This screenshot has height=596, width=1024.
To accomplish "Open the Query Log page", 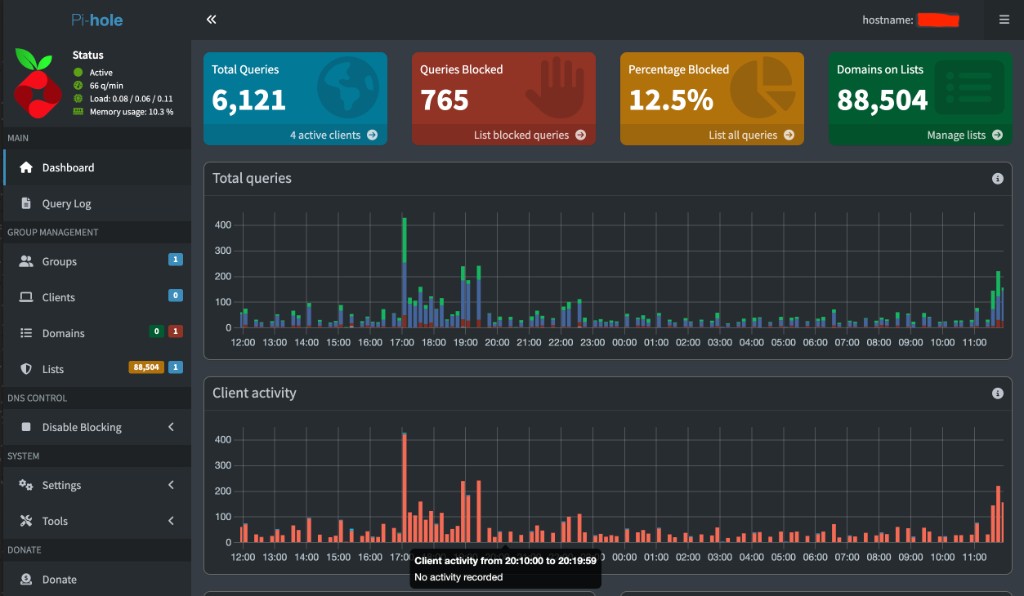I will click(97, 203).
